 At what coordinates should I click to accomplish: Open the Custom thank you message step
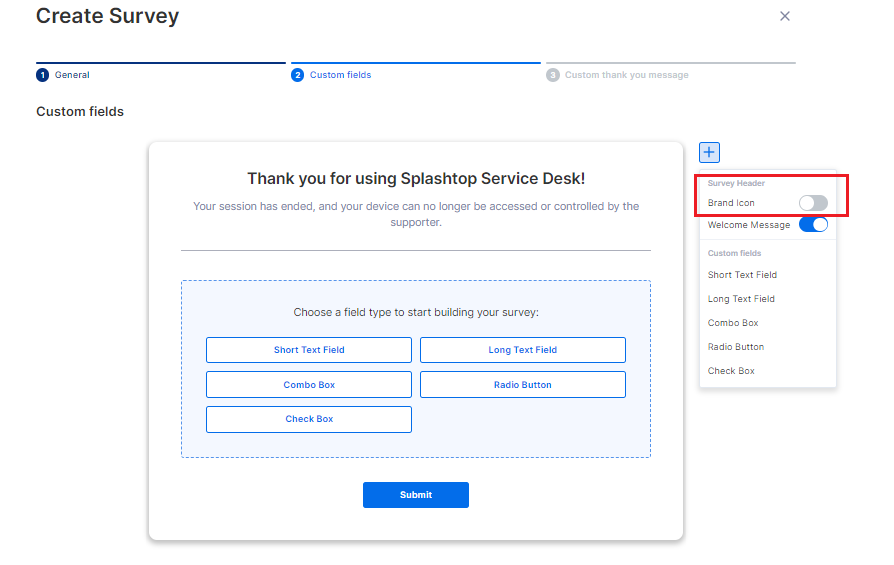click(x=617, y=75)
